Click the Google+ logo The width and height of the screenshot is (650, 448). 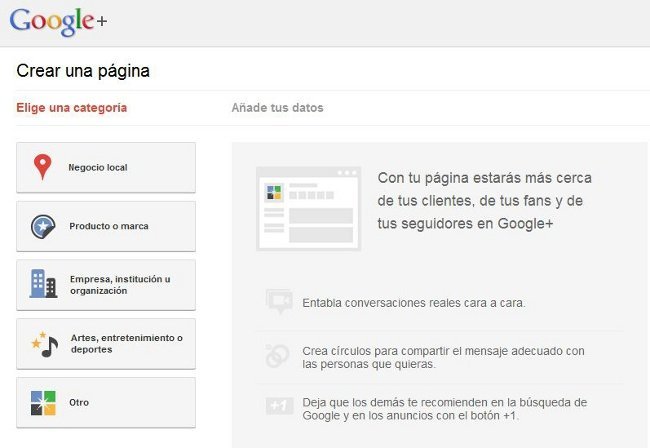coord(59,23)
